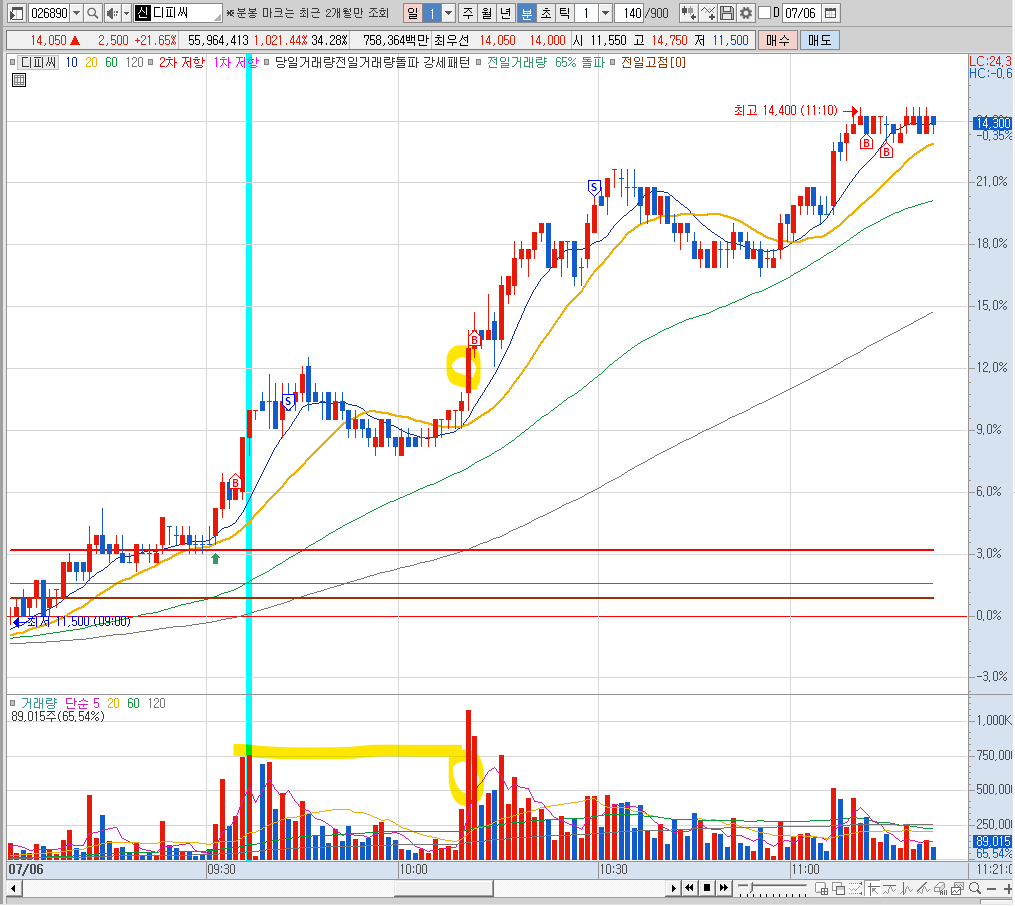Click the 매수 buy button
The image size is (1015, 906).
(777, 40)
